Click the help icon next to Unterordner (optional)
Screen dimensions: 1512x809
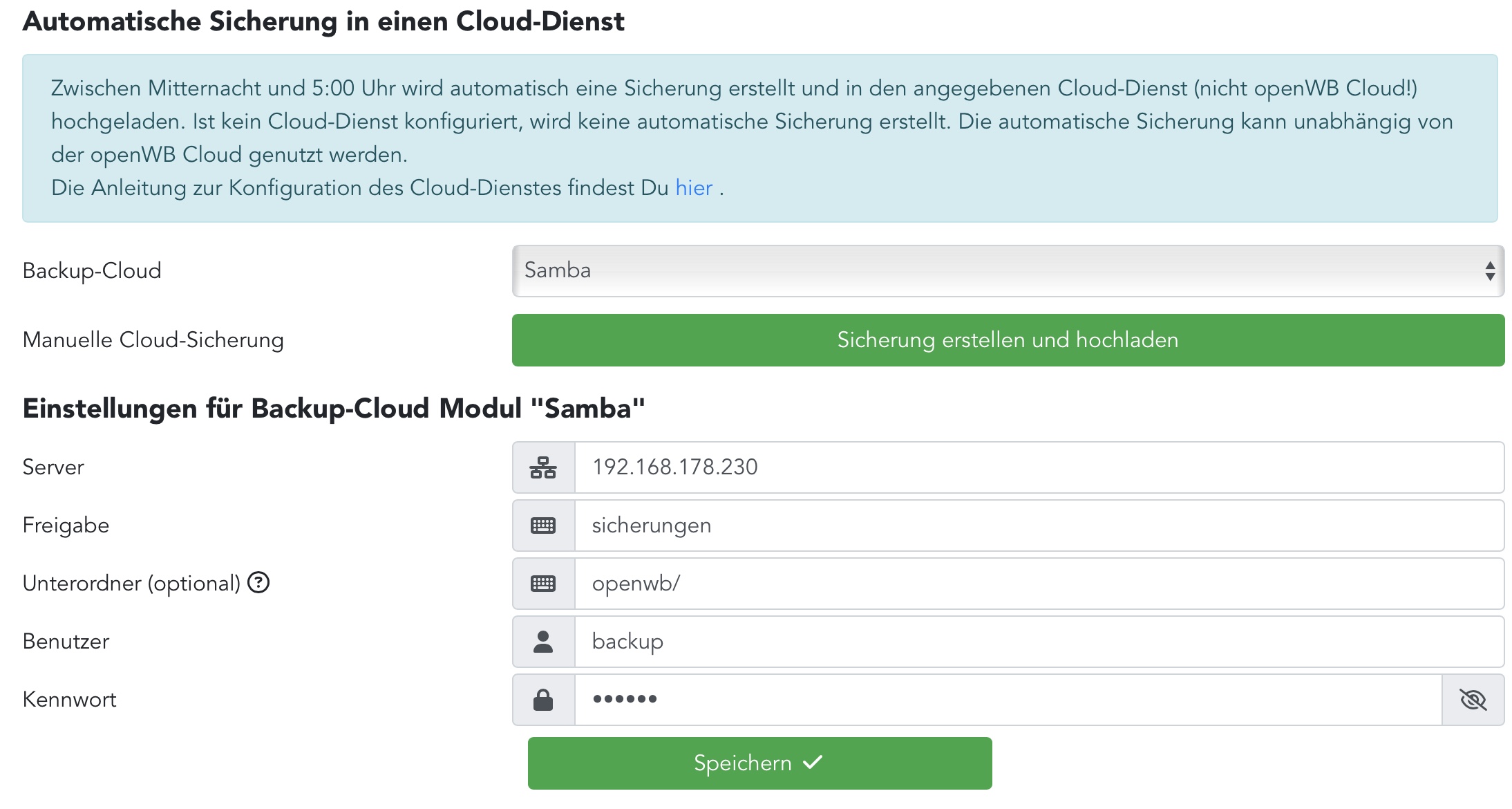tap(258, 583)
